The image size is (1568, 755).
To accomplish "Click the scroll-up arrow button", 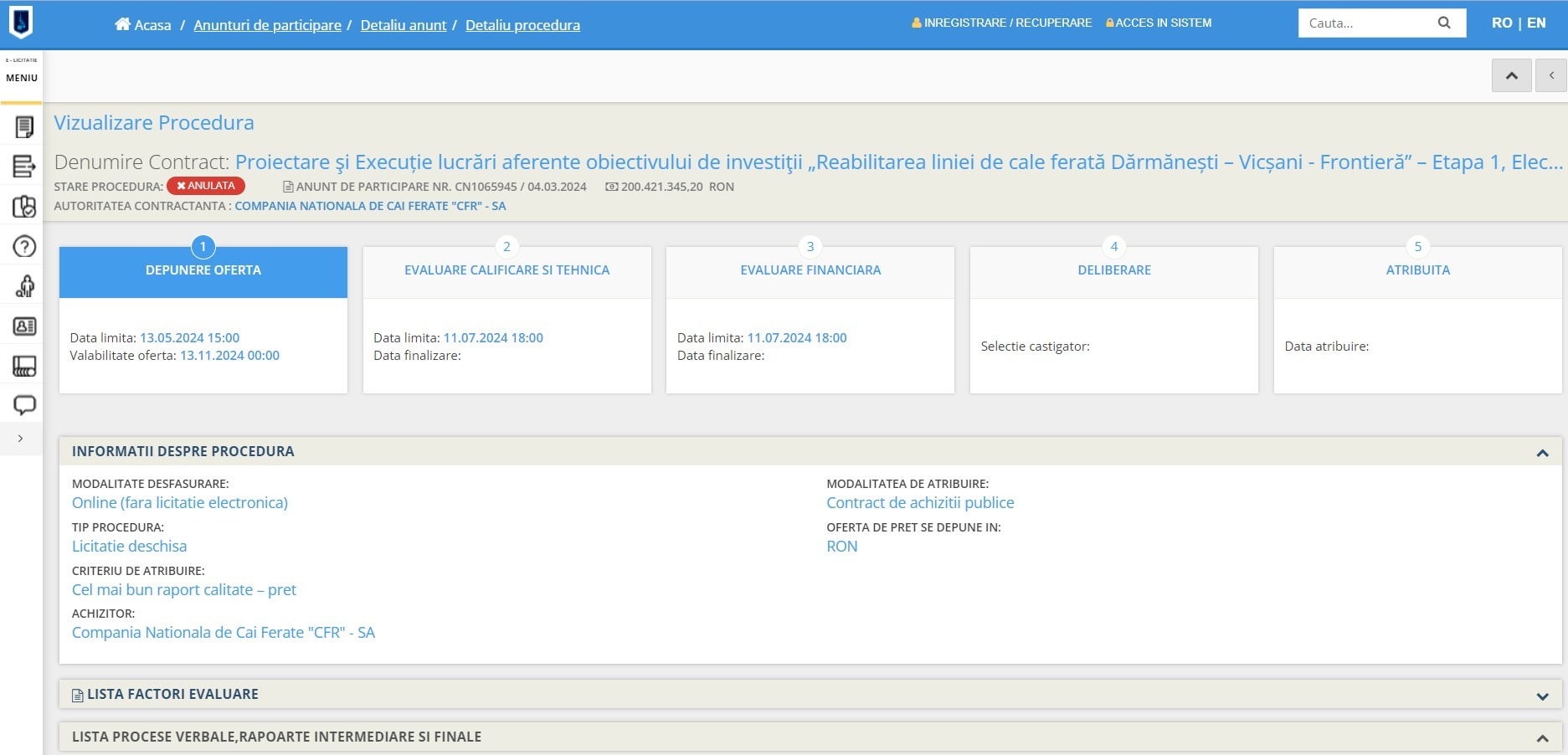I will (x=1511, y=76).
